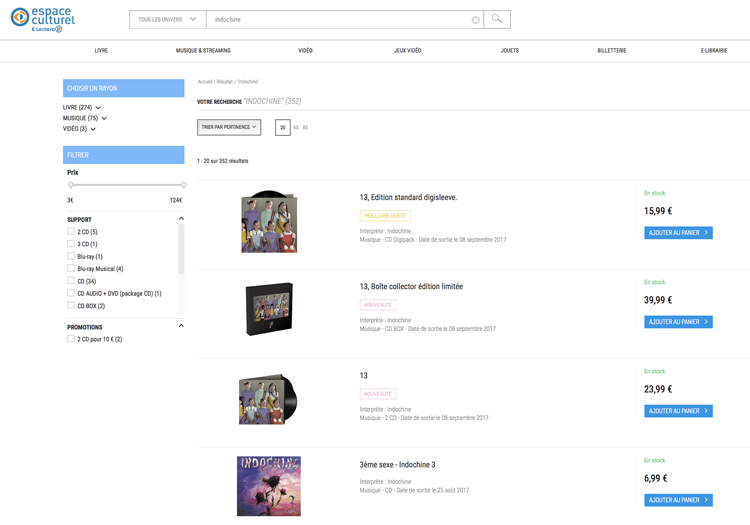Check the 3 CD (1) filter
The image size is (750, 525).
tap(71, 244)
